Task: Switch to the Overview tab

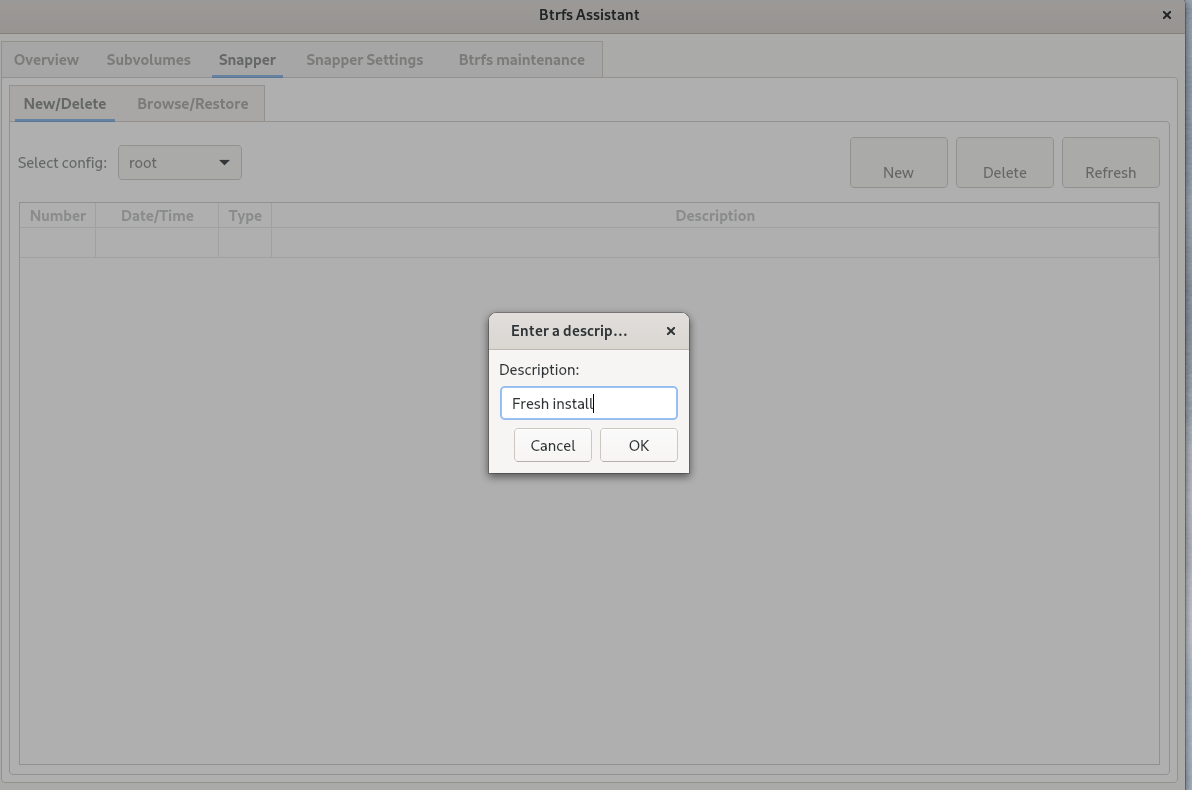Action: point(46,59)
